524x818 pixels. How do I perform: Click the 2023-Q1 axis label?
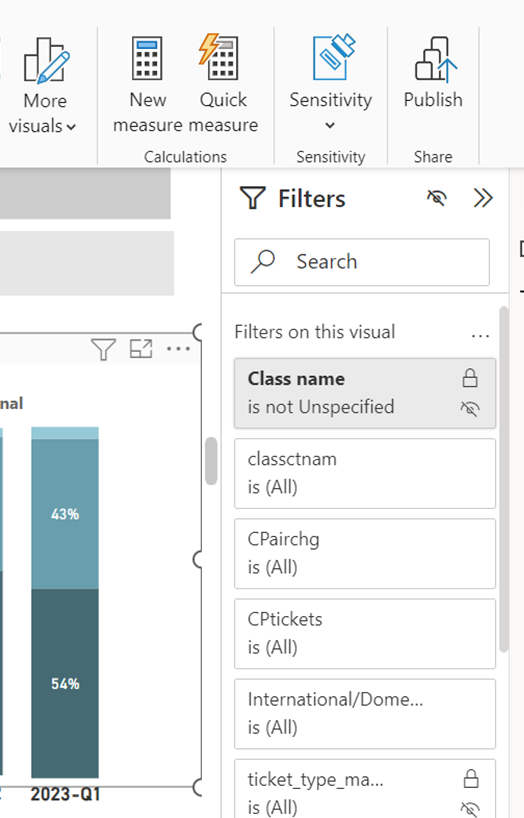pyautogui.click(x=65, y=795)
